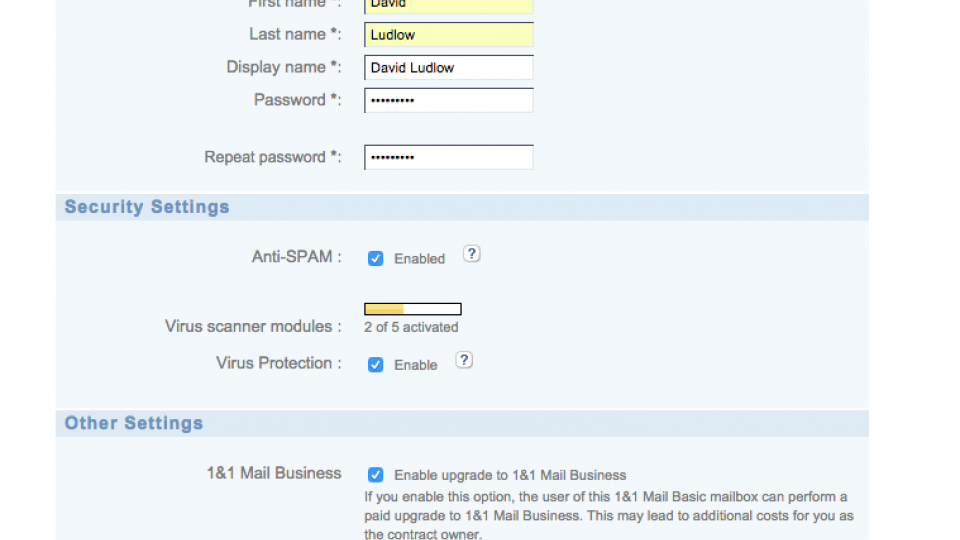
Task: Click the 'Last name *:' label
Action: [x=295, y=34]
